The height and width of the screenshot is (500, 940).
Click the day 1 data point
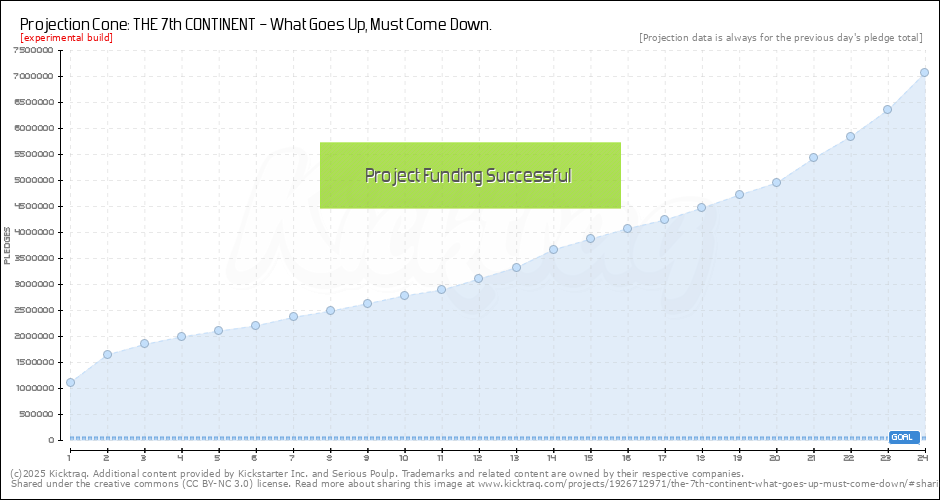click(70, 382)
